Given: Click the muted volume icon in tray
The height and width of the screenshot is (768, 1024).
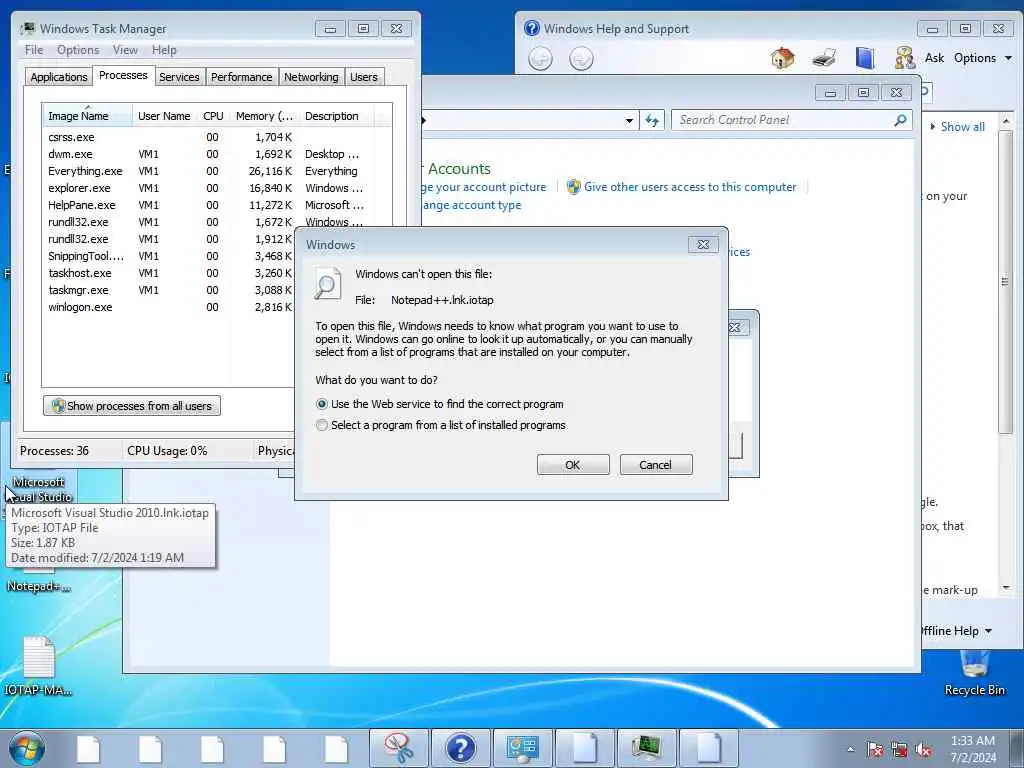Looking at the screenshot, I should click(923, 749).
